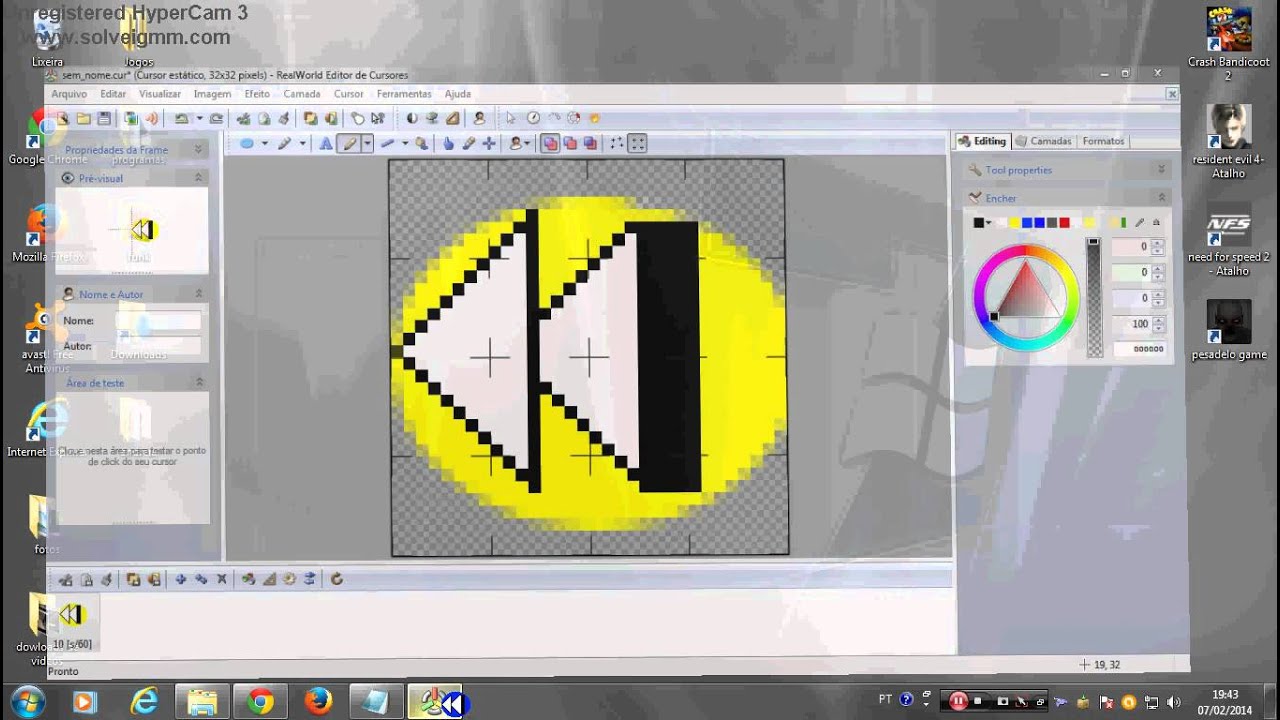Click the person icon in top toolbar
The image size is (1280, 720).
479,118
